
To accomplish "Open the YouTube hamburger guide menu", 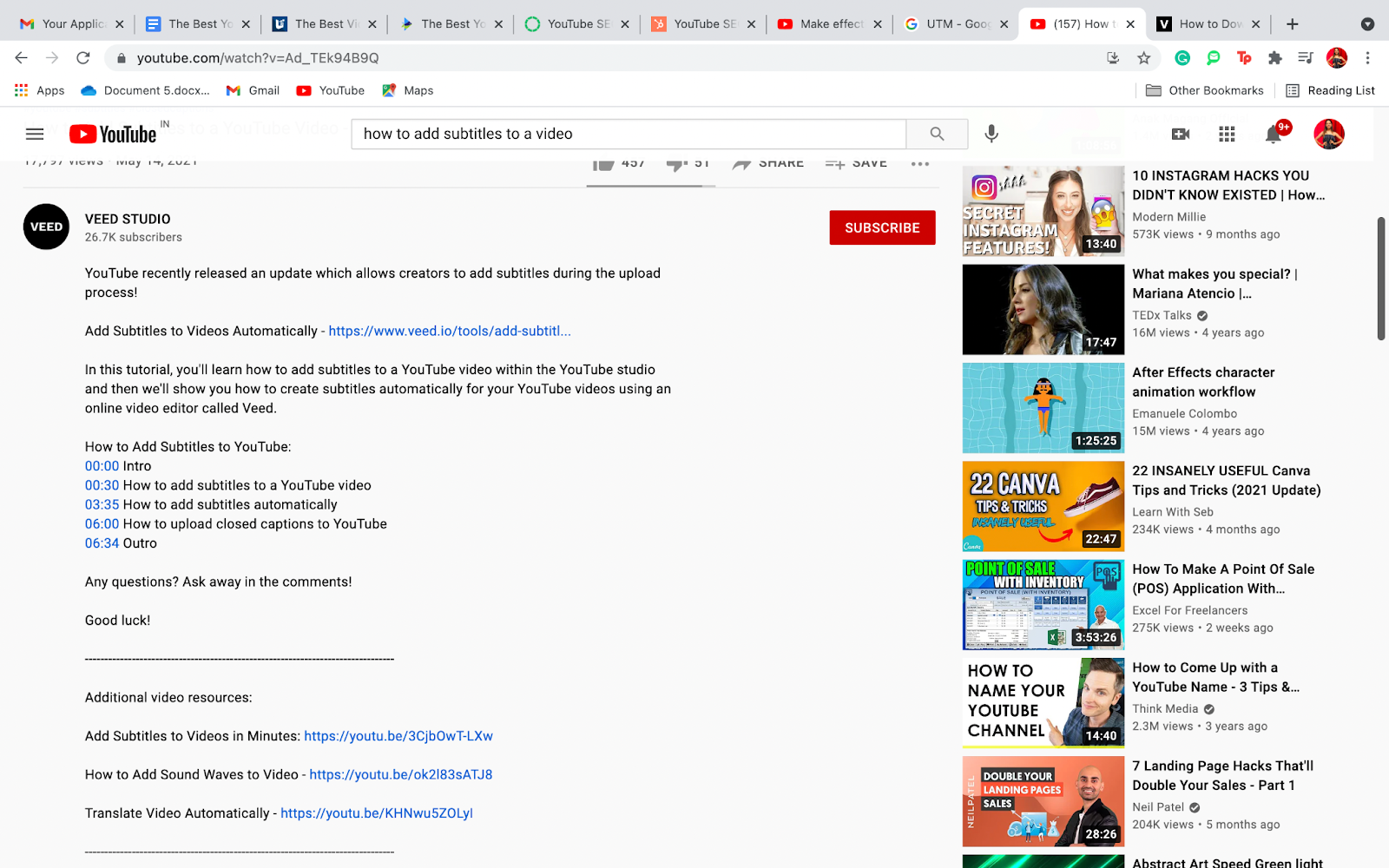I will pos(35,134).
